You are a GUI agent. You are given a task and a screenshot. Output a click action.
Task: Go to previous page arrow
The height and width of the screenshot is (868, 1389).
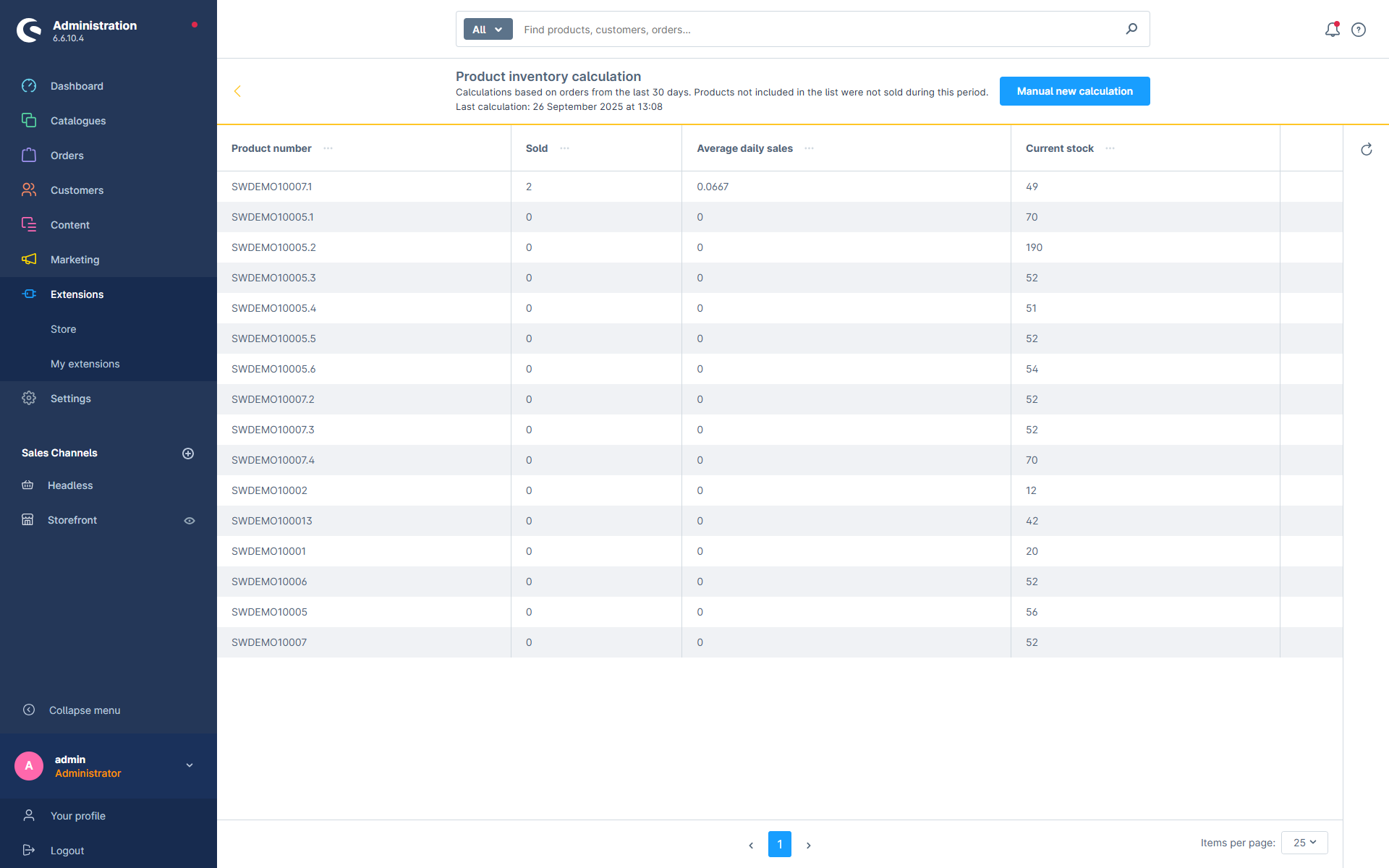(x=751, y=845)
